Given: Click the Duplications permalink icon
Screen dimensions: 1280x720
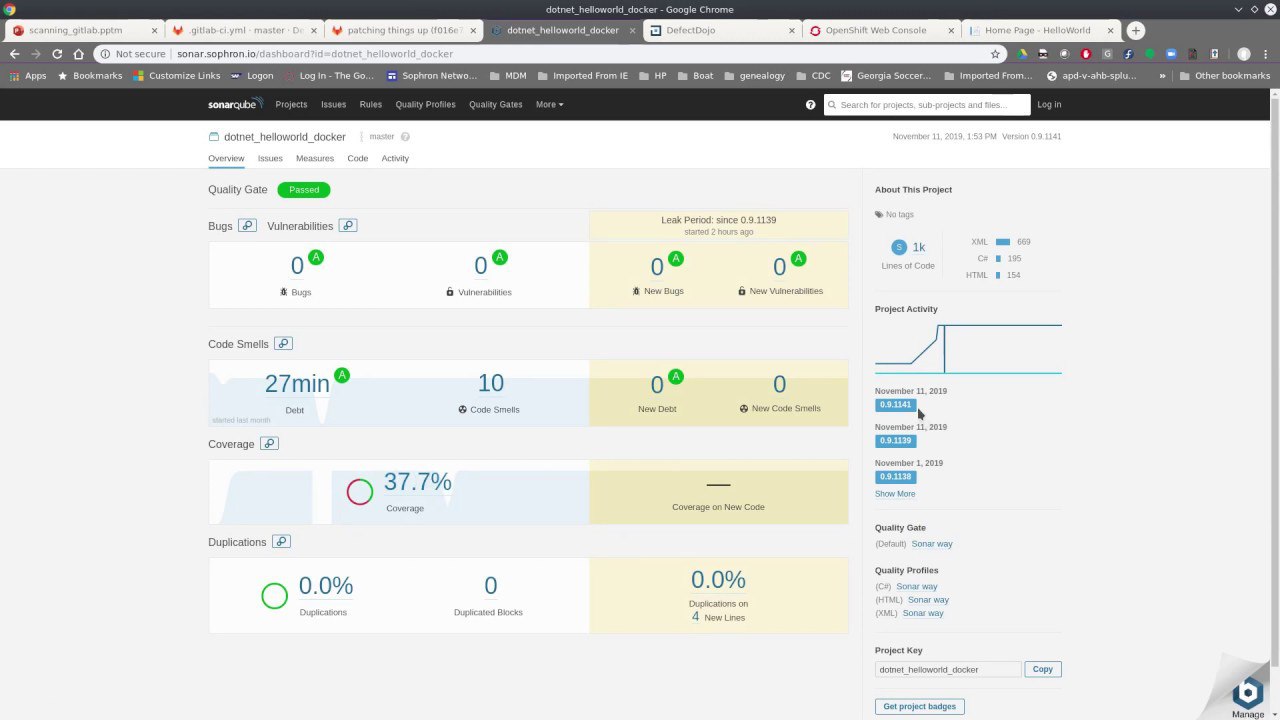Looking at the screenshot, I should coord(281,542).
